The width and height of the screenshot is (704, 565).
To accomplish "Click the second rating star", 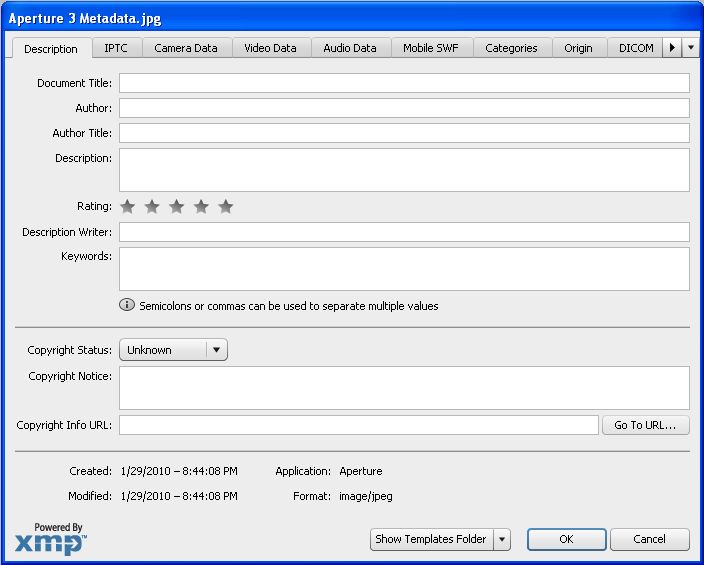I will click(x=152, y=207).
